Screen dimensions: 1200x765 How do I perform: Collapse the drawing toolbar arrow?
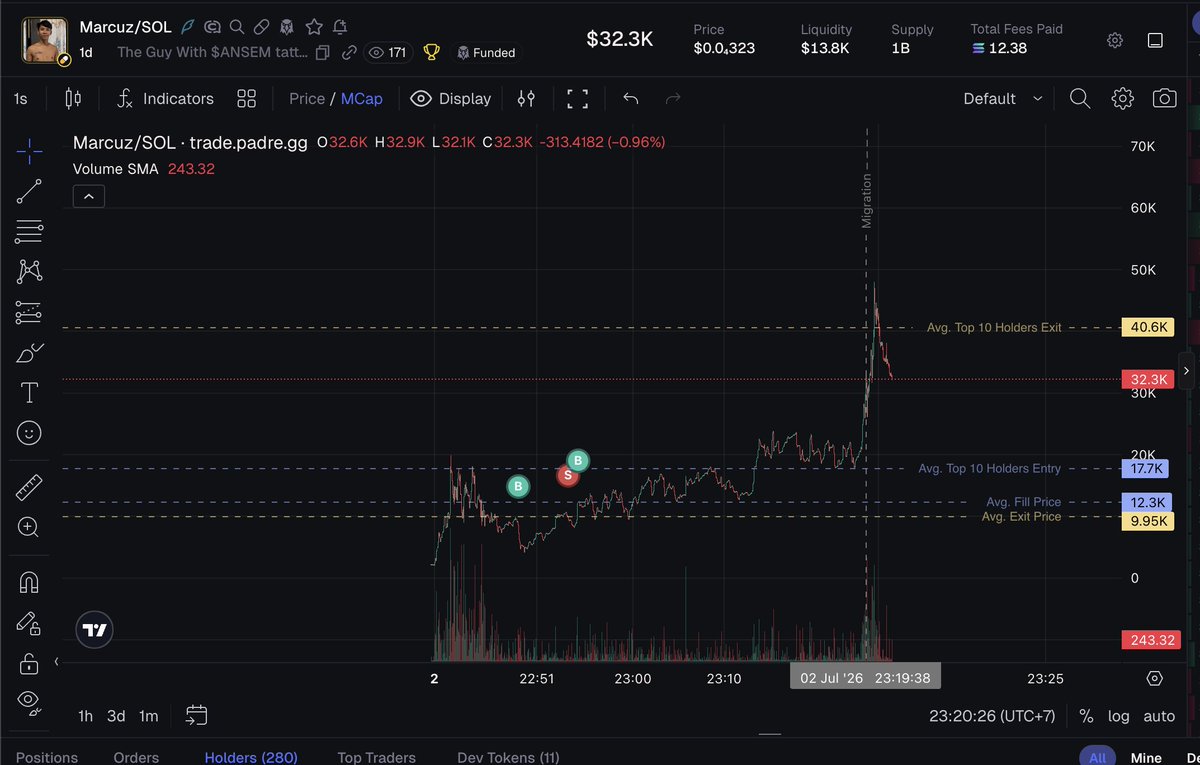click(x=56, y=661)
